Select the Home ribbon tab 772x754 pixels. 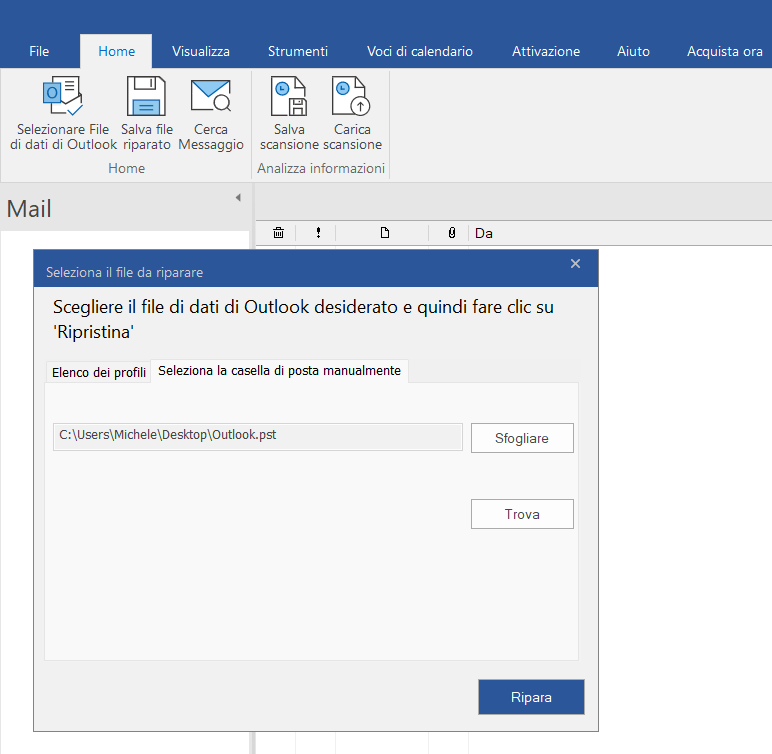(116, 51)
